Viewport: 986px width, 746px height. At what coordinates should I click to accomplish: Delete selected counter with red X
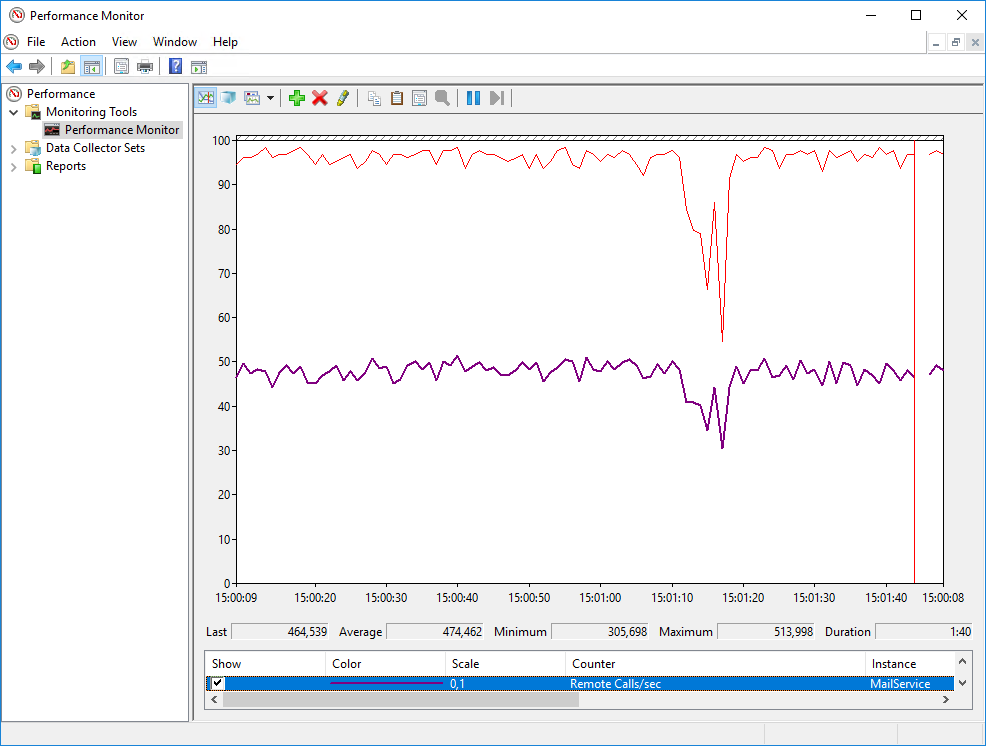point(320,98)
